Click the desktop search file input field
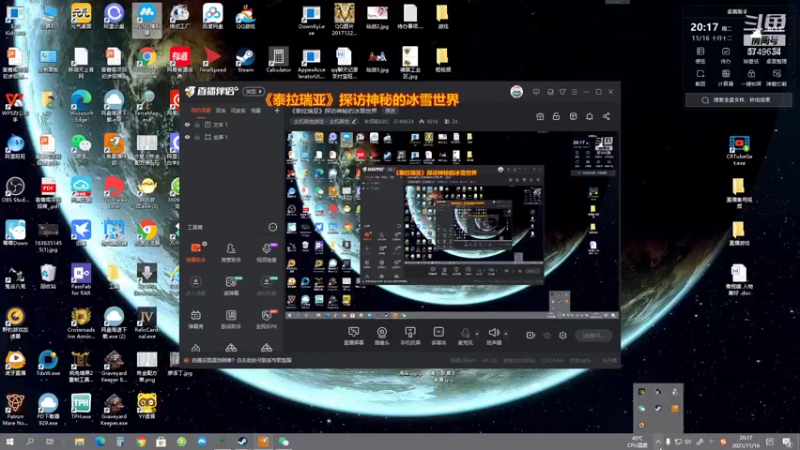Screen dimensions: 800x450 point(739,100)
